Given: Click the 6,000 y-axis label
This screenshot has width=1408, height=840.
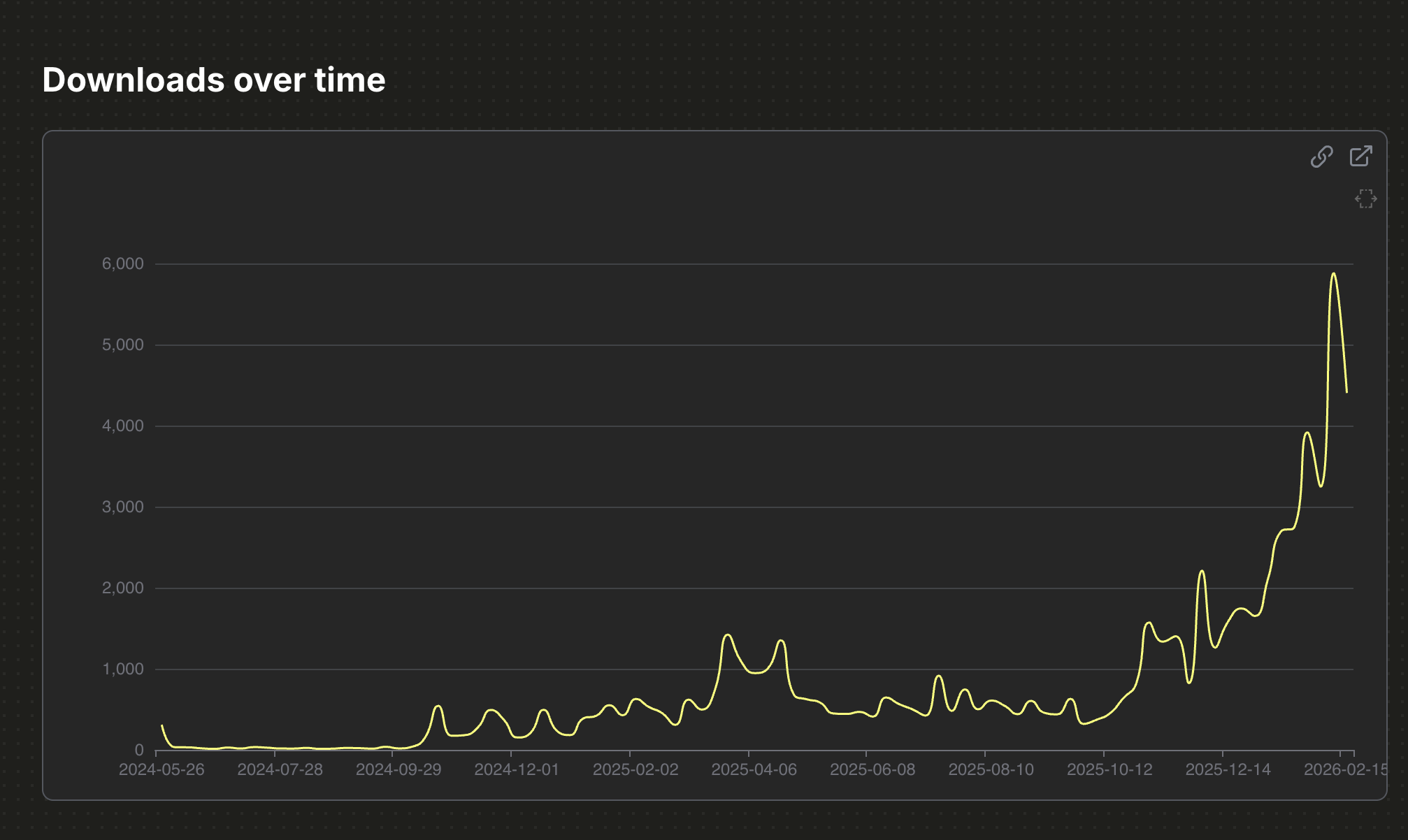Looking at the screenshot, I should [x=123, y=263].
